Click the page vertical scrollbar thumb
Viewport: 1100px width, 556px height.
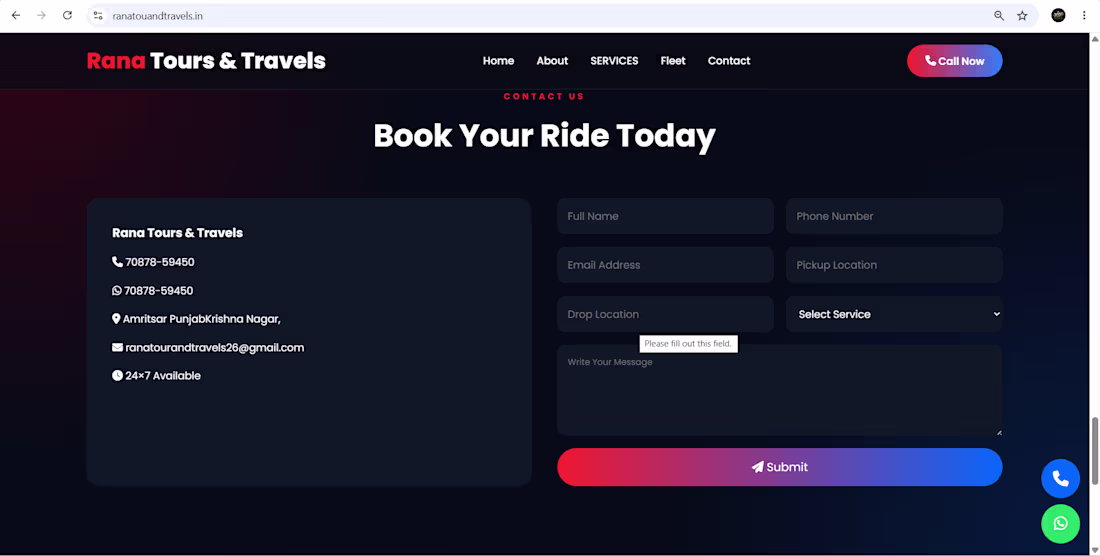(1094, 451)
